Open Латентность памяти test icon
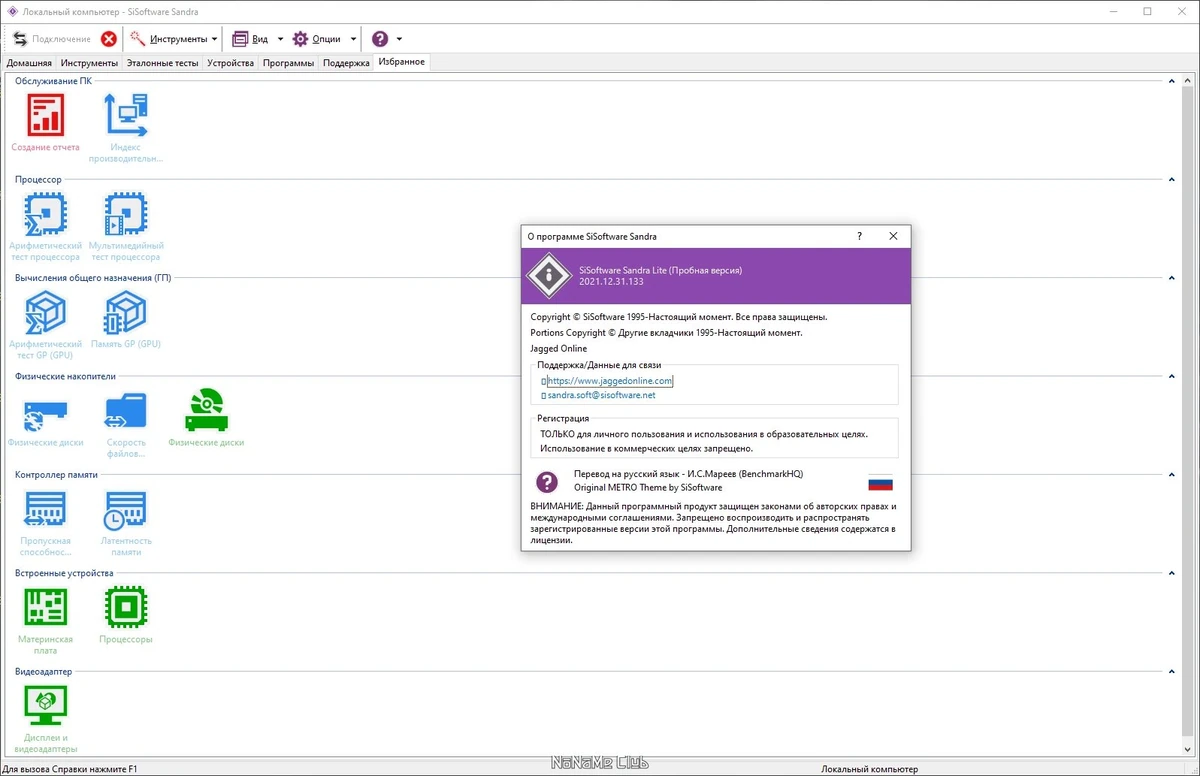The image size is (1200, 776). [x=126, y=510]
